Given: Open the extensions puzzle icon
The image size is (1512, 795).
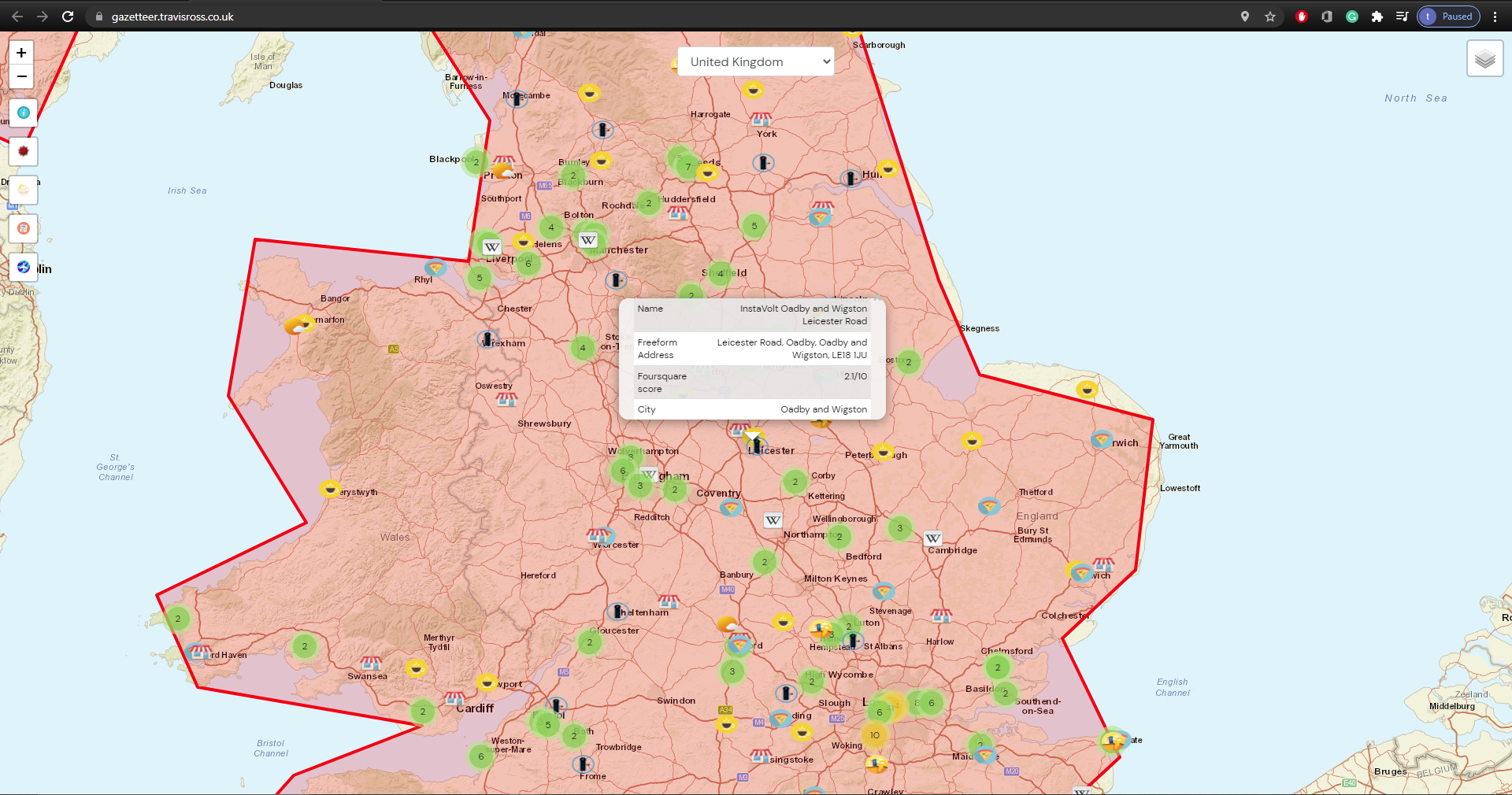Looking at the screenshot, I should click(x=1377, y=17).
